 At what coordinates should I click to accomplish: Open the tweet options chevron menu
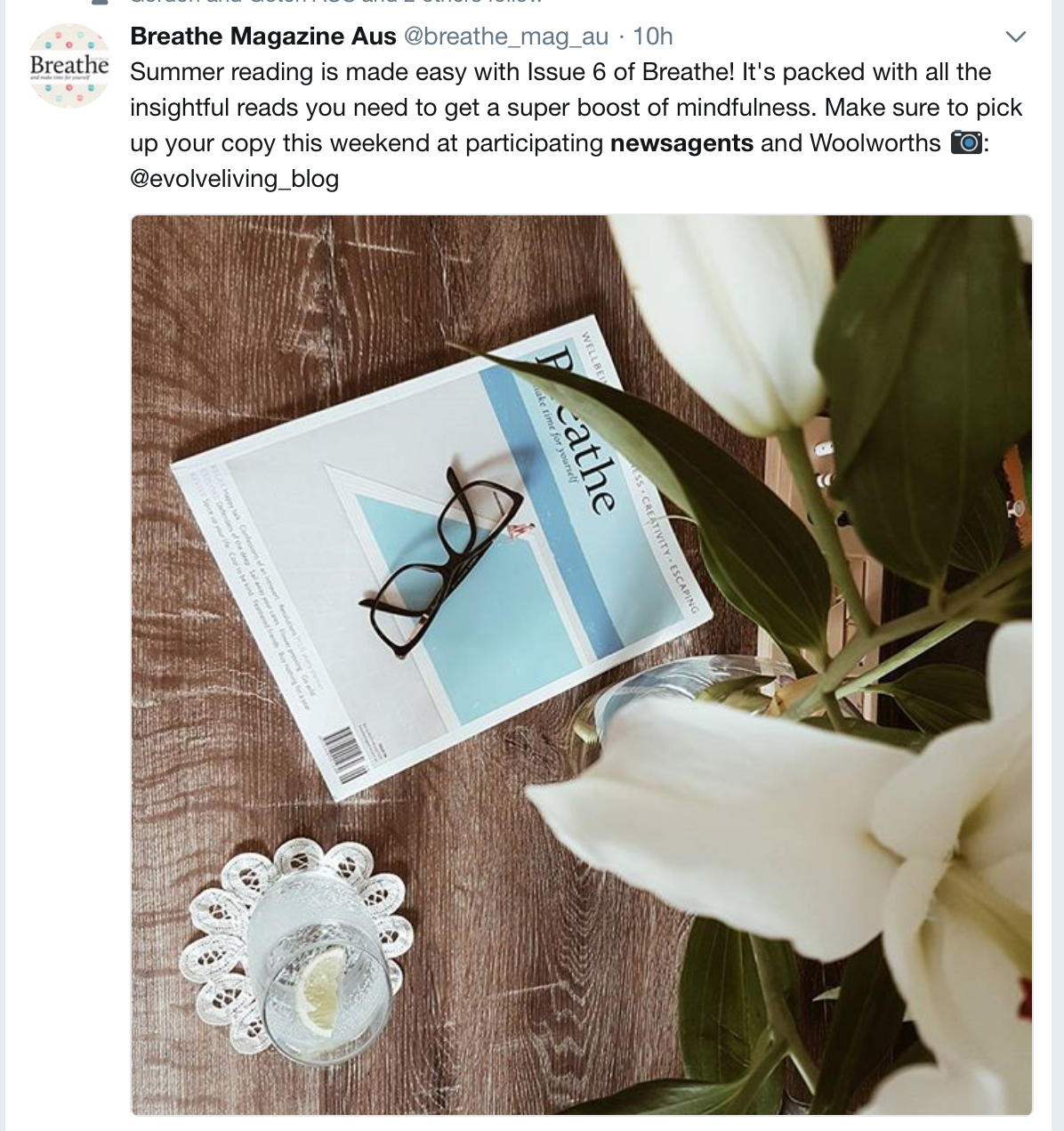pyautogui.click(x=1015, y=36)
